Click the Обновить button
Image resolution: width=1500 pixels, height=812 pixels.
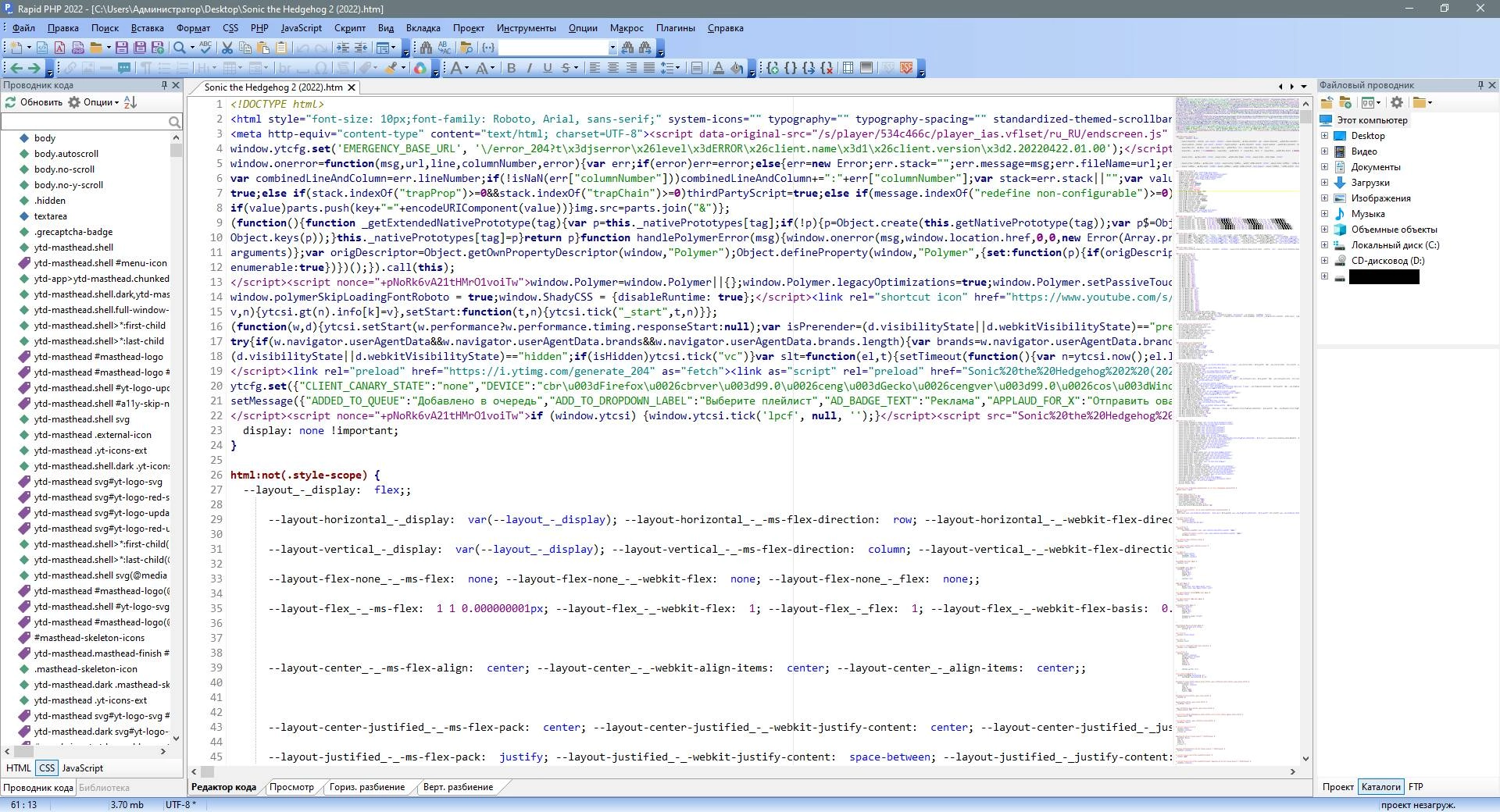[x=34, y=102]
